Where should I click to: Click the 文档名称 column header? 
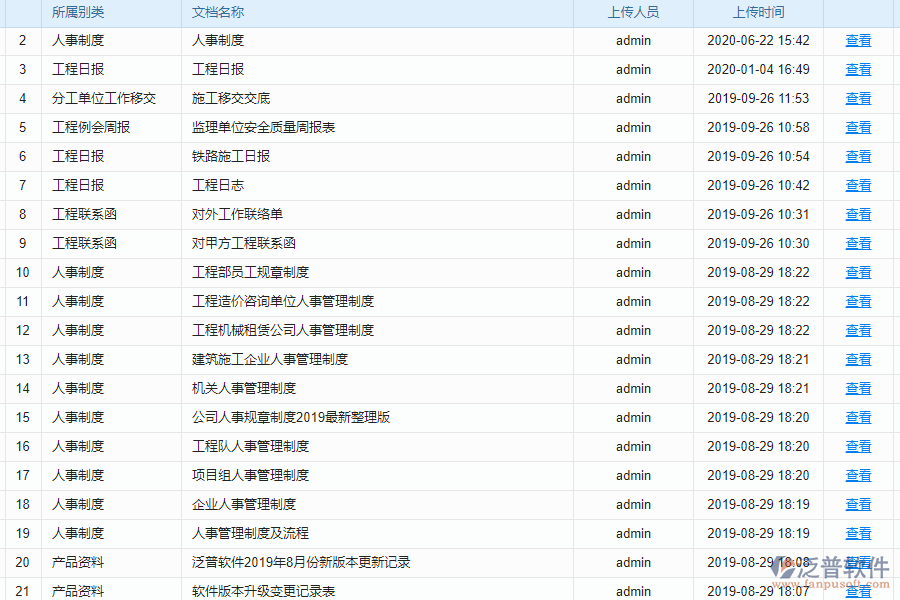click(218, 12)
